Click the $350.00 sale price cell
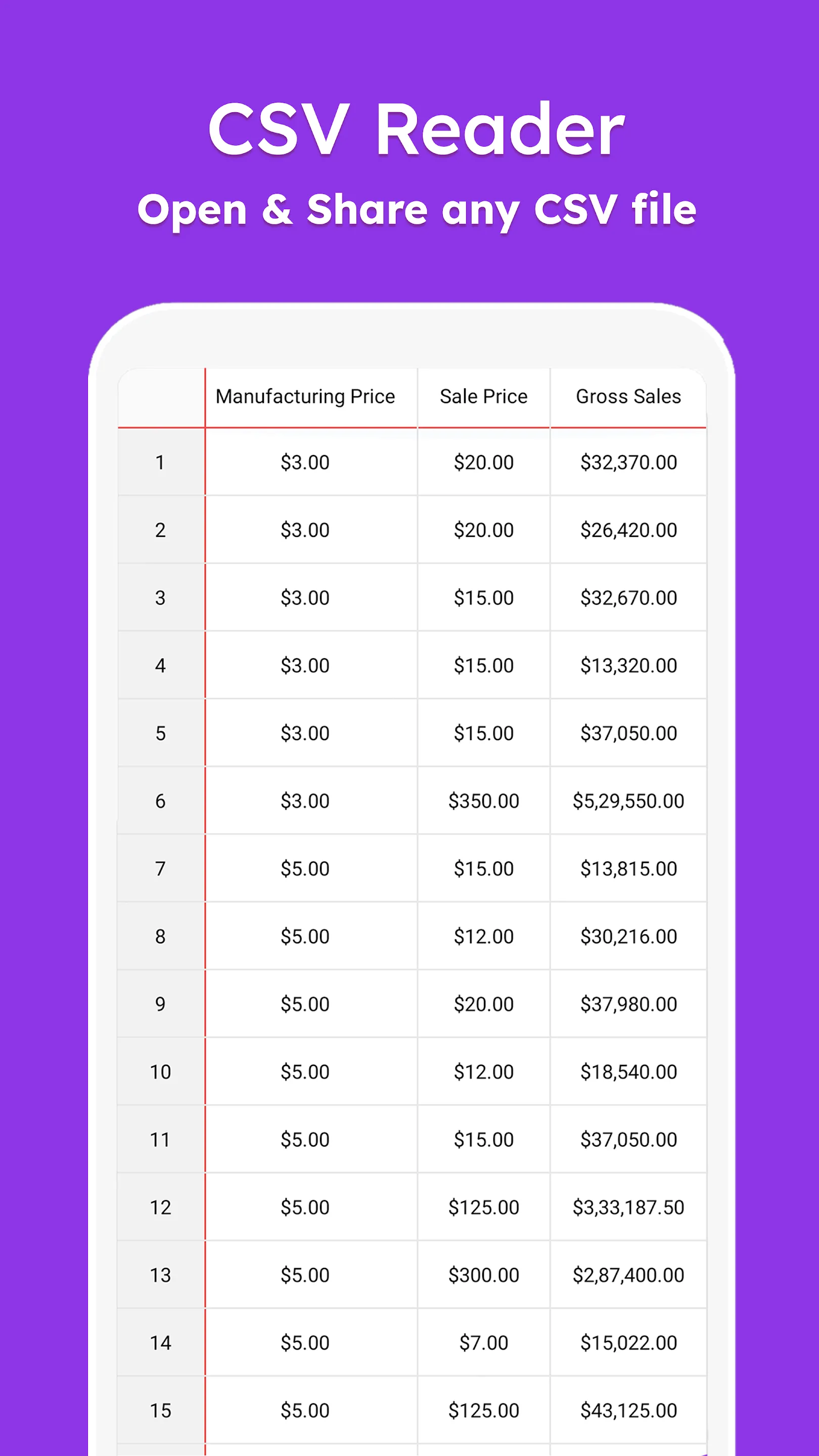This screenshot has width=819, height=1456. pos(484,801)
